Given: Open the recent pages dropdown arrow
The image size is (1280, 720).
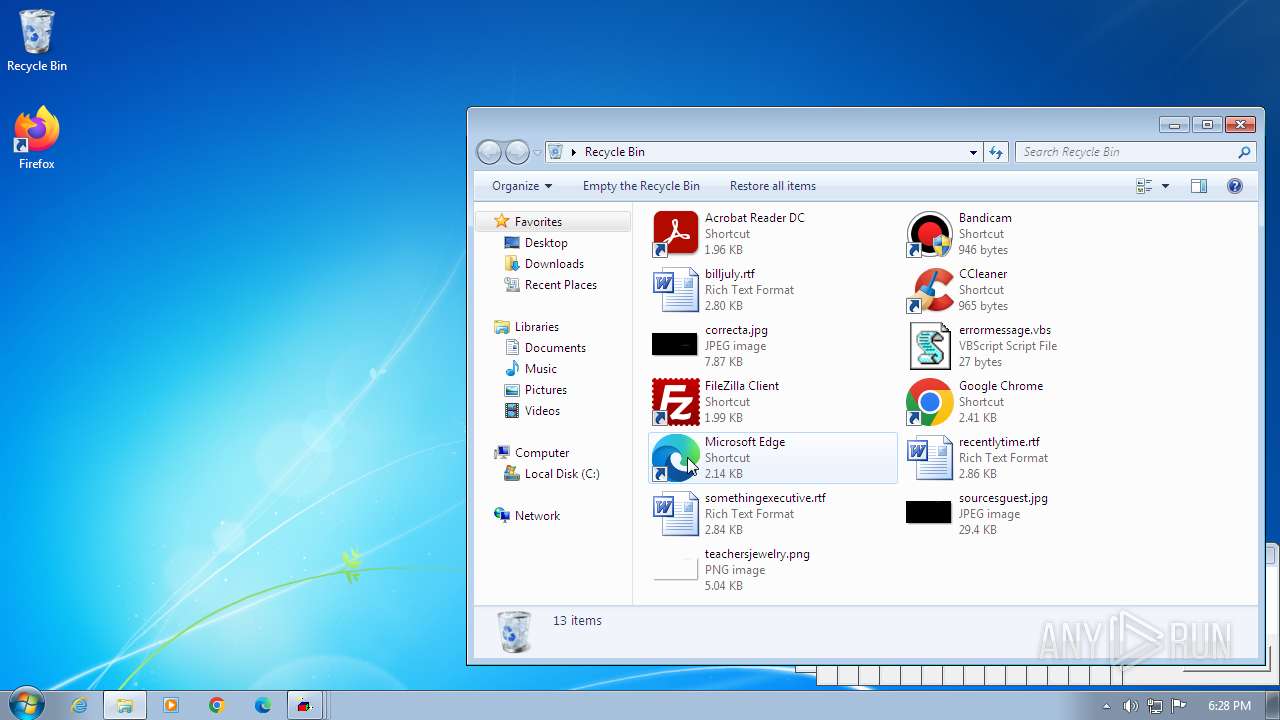Looking at the screenshot, I should pyautogui.click(x=537, y=153).
